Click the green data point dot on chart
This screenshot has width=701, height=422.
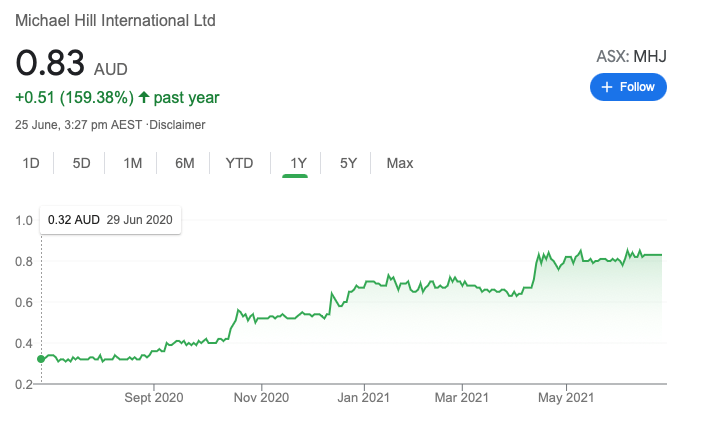pyautogui.click(x=40, y=358)
